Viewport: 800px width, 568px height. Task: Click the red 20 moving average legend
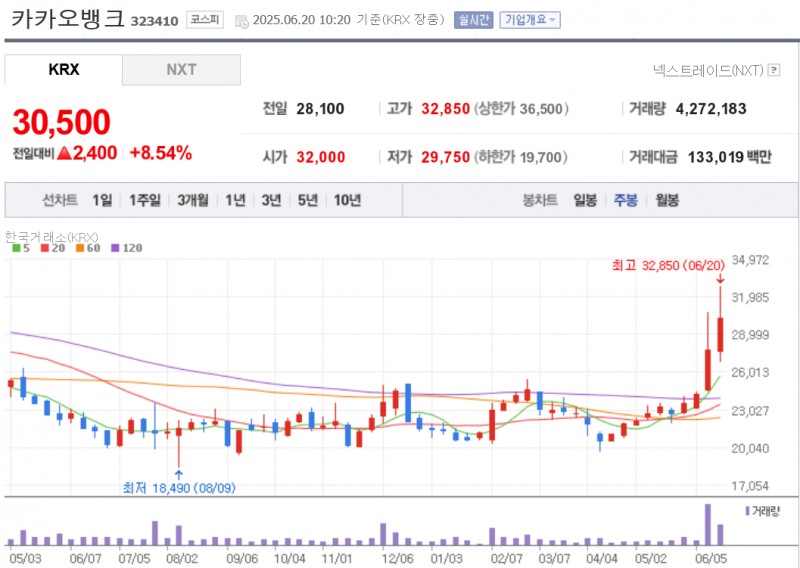(53, 248)
